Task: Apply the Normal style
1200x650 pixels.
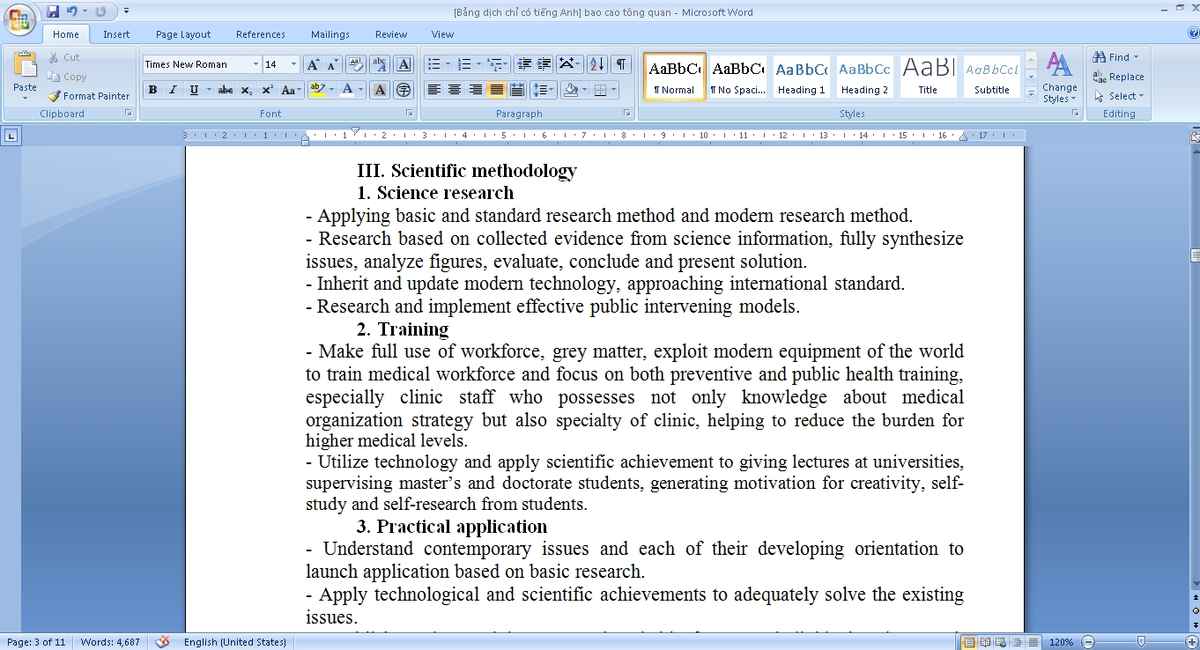Action: [675, 77]
